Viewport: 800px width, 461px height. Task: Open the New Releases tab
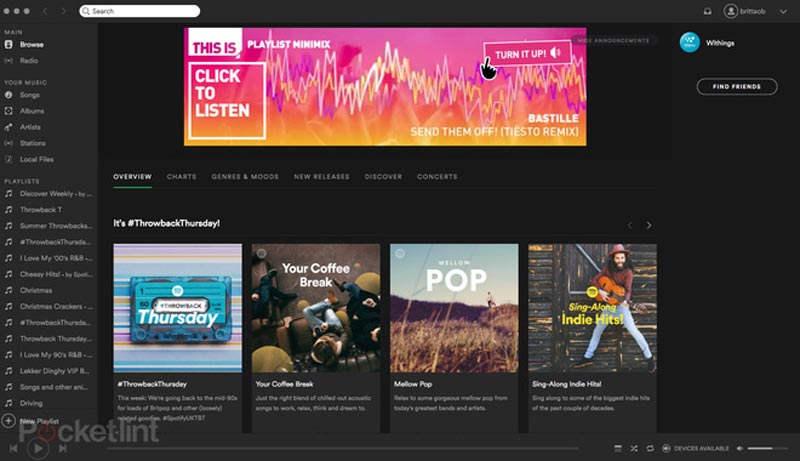click(x=321, y=177)
